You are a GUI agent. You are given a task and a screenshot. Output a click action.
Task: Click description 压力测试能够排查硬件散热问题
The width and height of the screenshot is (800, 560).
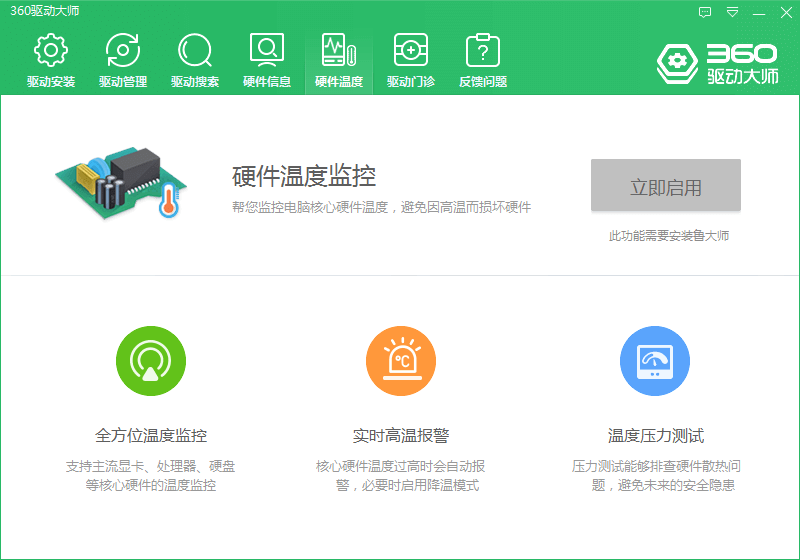(x=656, y=475)
